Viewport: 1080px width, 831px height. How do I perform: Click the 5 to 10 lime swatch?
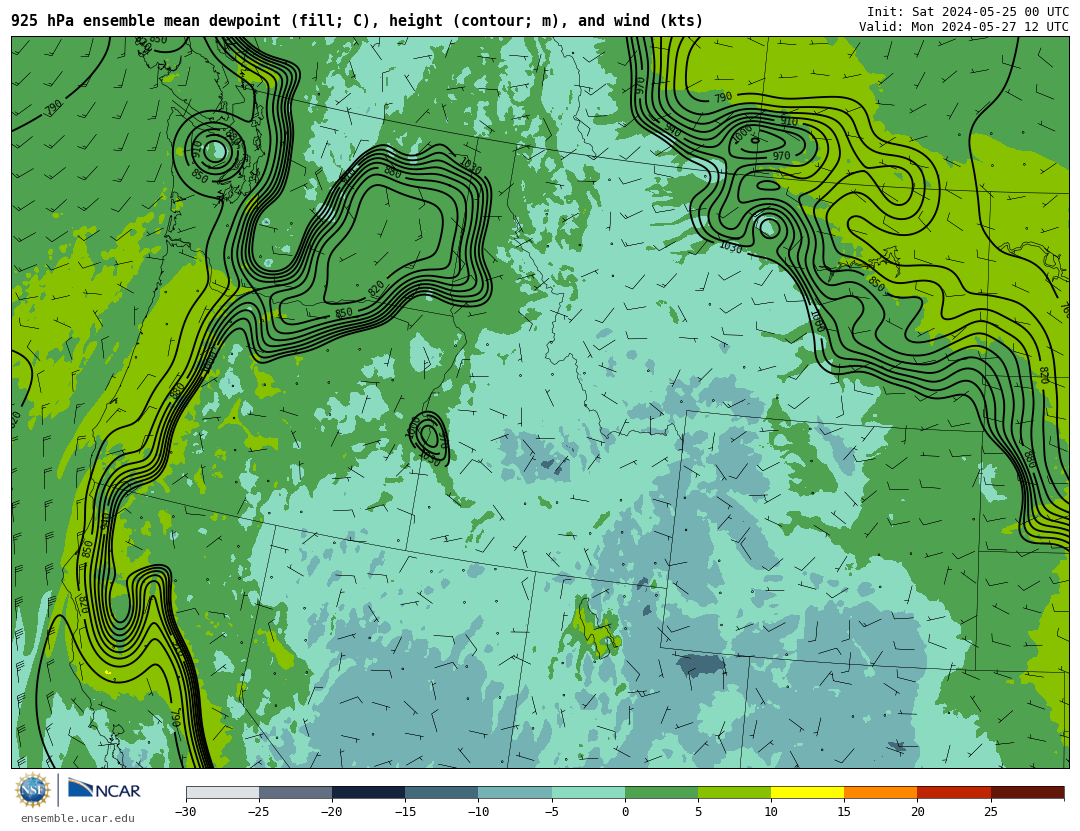coord(734,793)
